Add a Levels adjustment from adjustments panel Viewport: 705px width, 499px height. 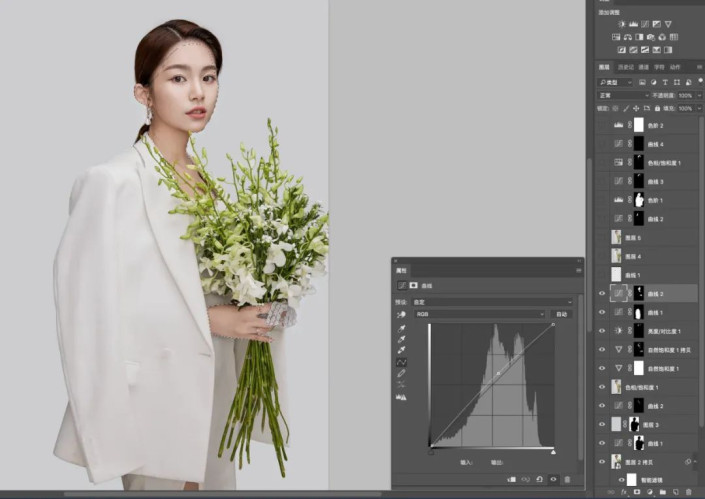[634, 24]
